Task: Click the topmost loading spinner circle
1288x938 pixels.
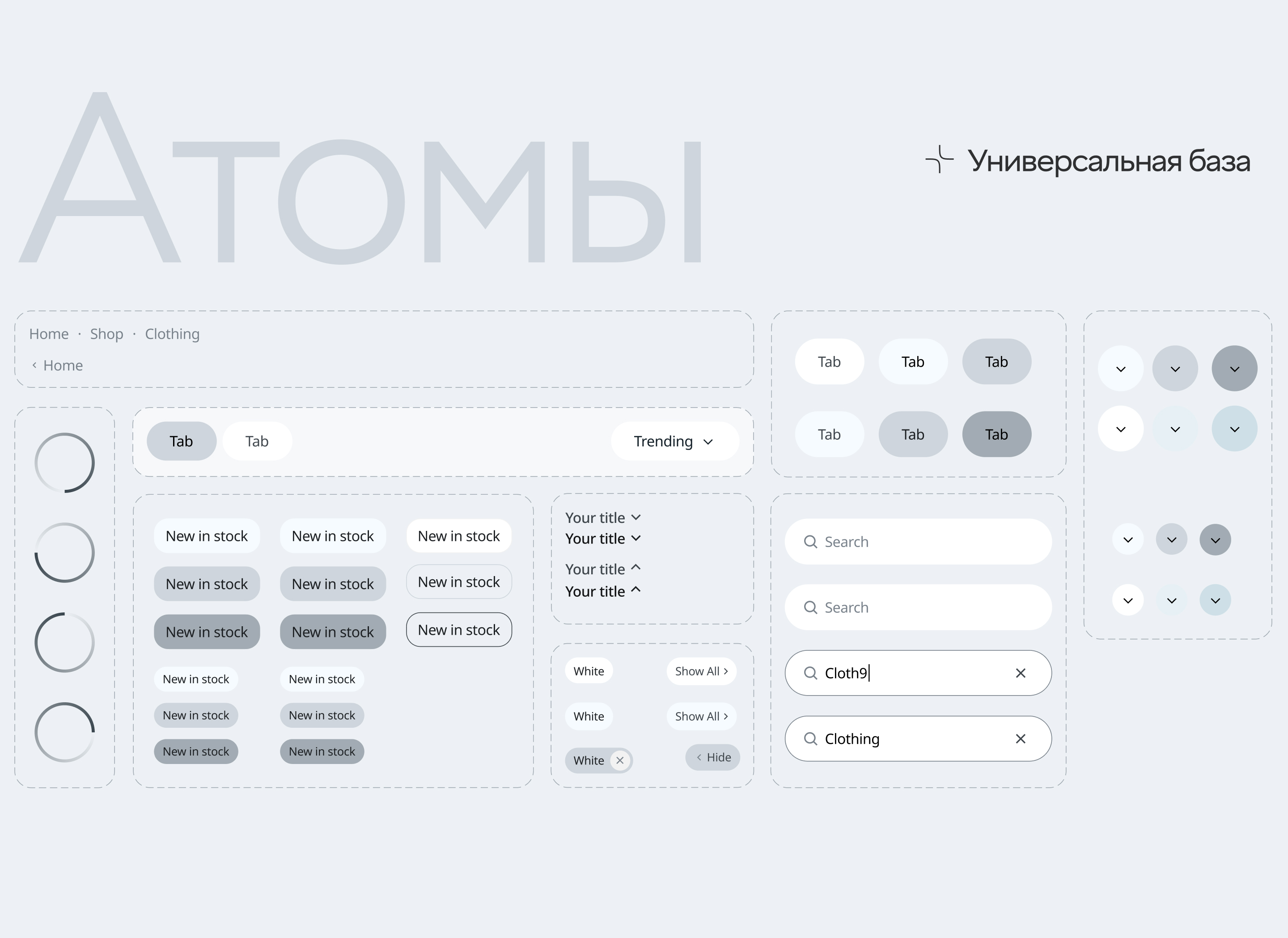Action: pos(65,463)
